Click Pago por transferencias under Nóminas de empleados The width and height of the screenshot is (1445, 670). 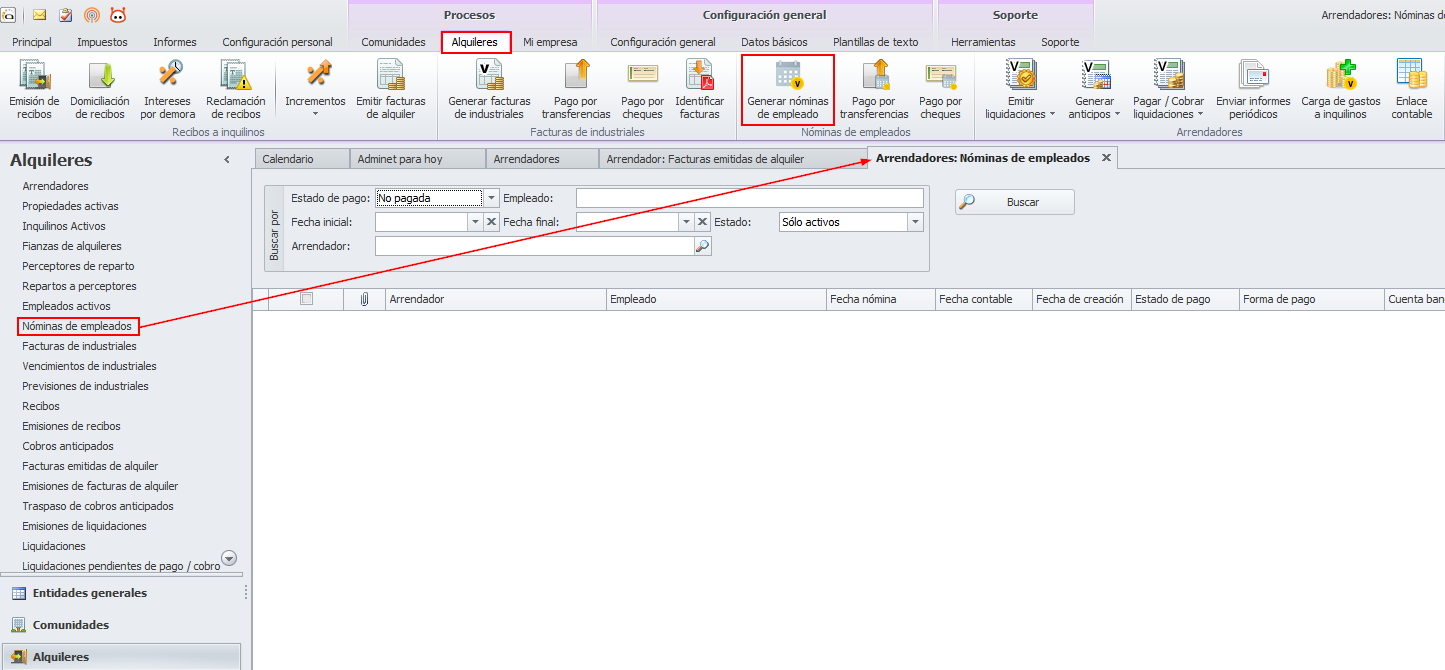[874, 89]
